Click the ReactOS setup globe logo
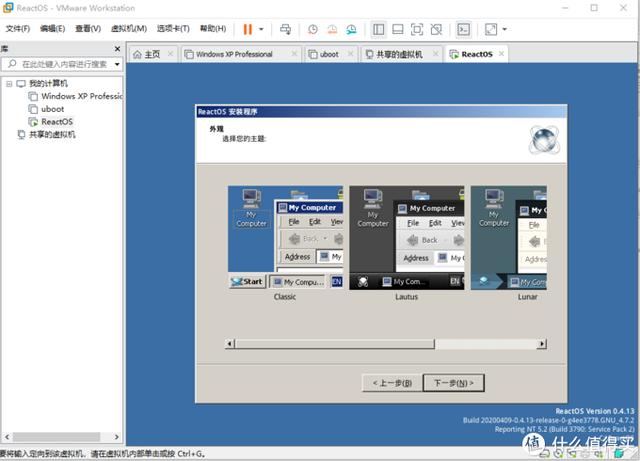The height and width of the screenshot is (461, 640). (x=544, y=140)
